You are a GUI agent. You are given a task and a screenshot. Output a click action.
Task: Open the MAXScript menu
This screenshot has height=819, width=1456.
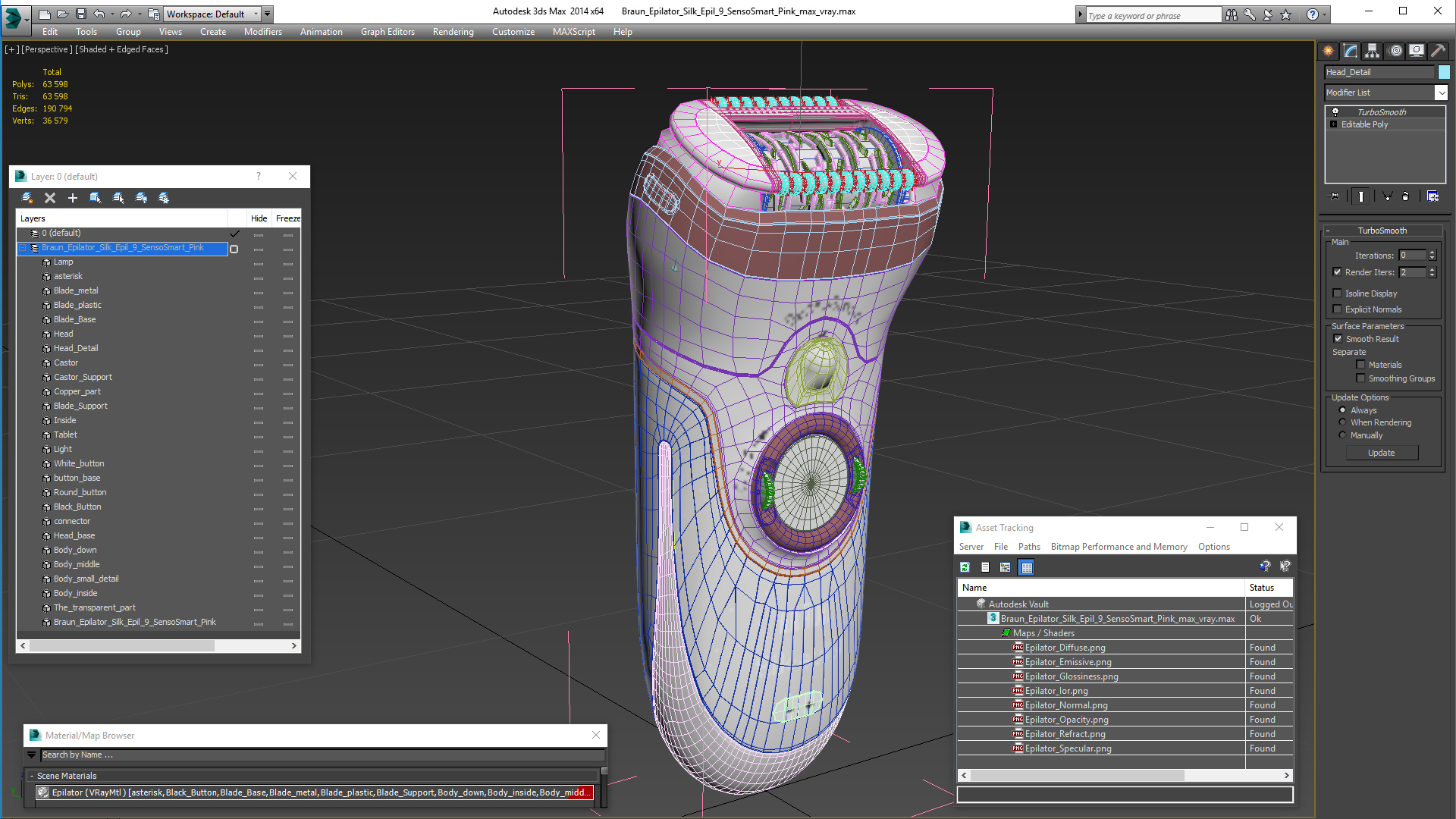(x=573, y=32)
